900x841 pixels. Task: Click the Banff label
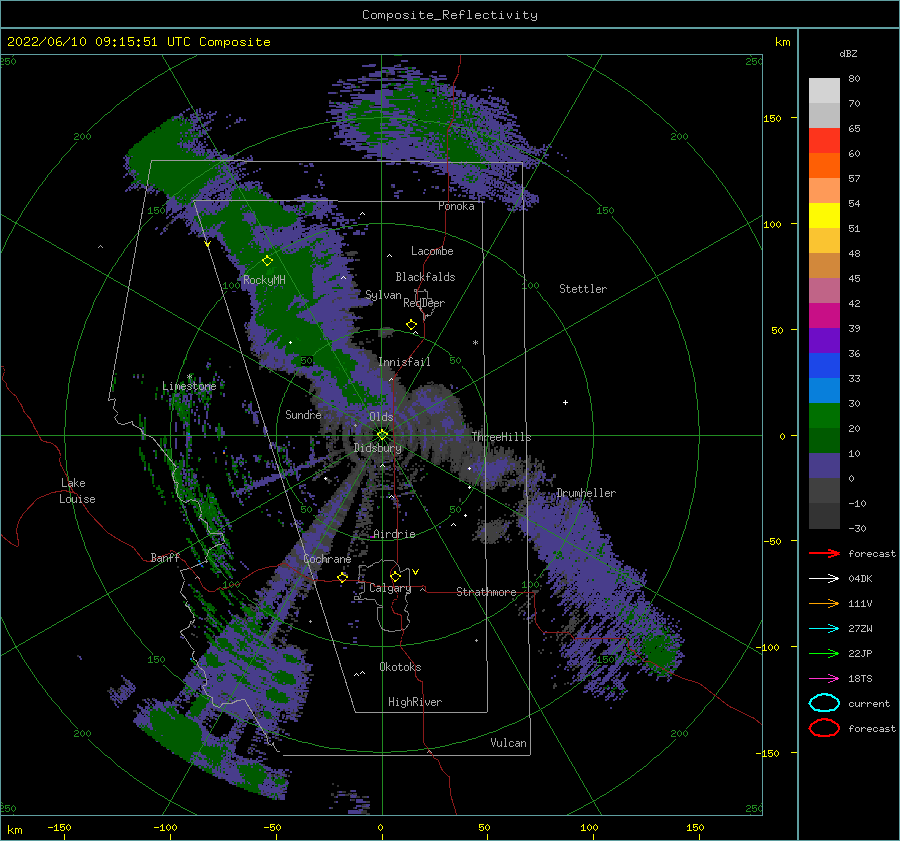165,557
